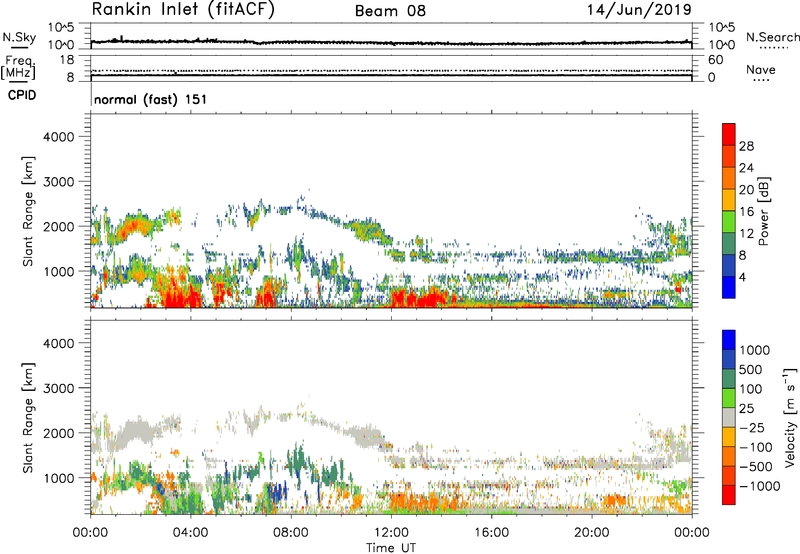Viewport: 800px width, 554px height.
Task: Click "Slant Range [km]" label of power panel
Action: click(28, 211)
